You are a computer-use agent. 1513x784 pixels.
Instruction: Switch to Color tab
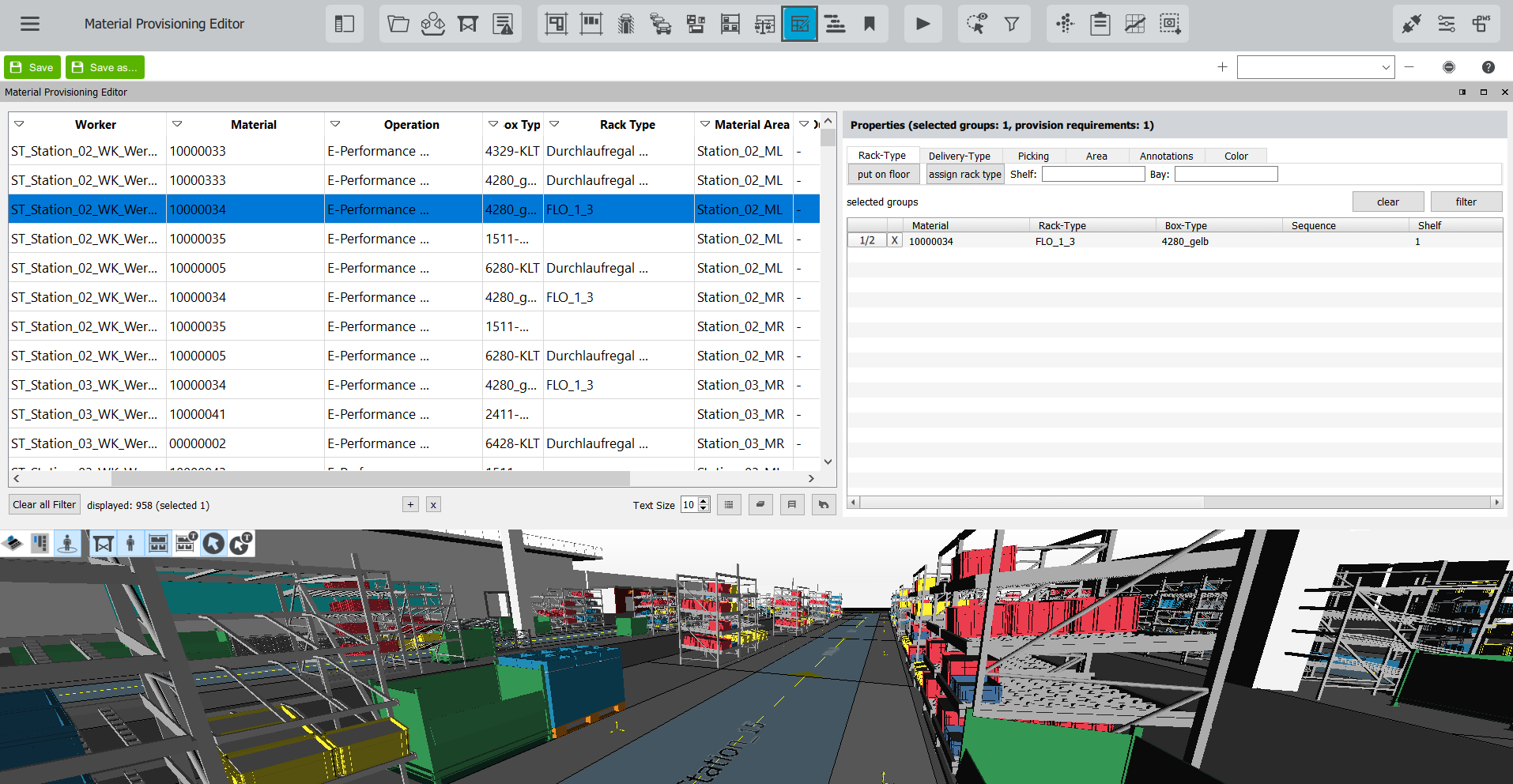click(1236, 156)
